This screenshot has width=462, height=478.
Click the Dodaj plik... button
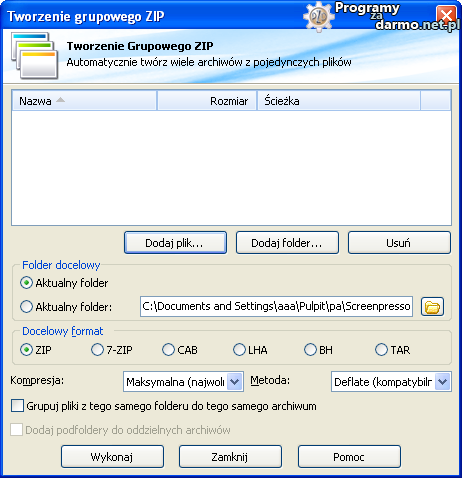[x=175, y=243]
